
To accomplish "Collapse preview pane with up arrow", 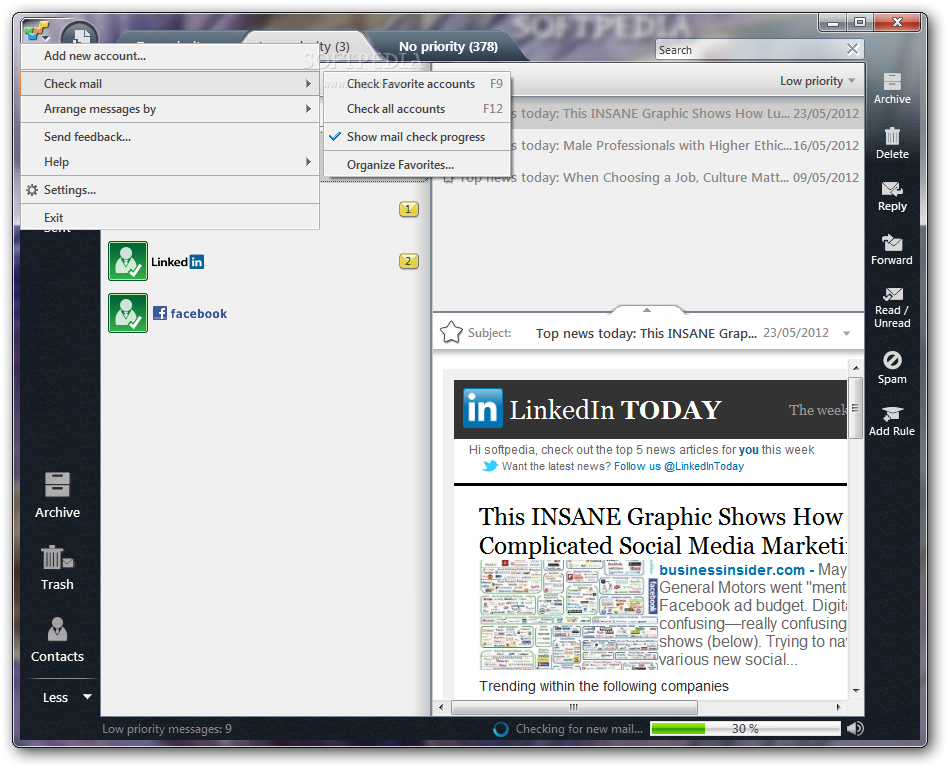I will (x=646, y=310).
